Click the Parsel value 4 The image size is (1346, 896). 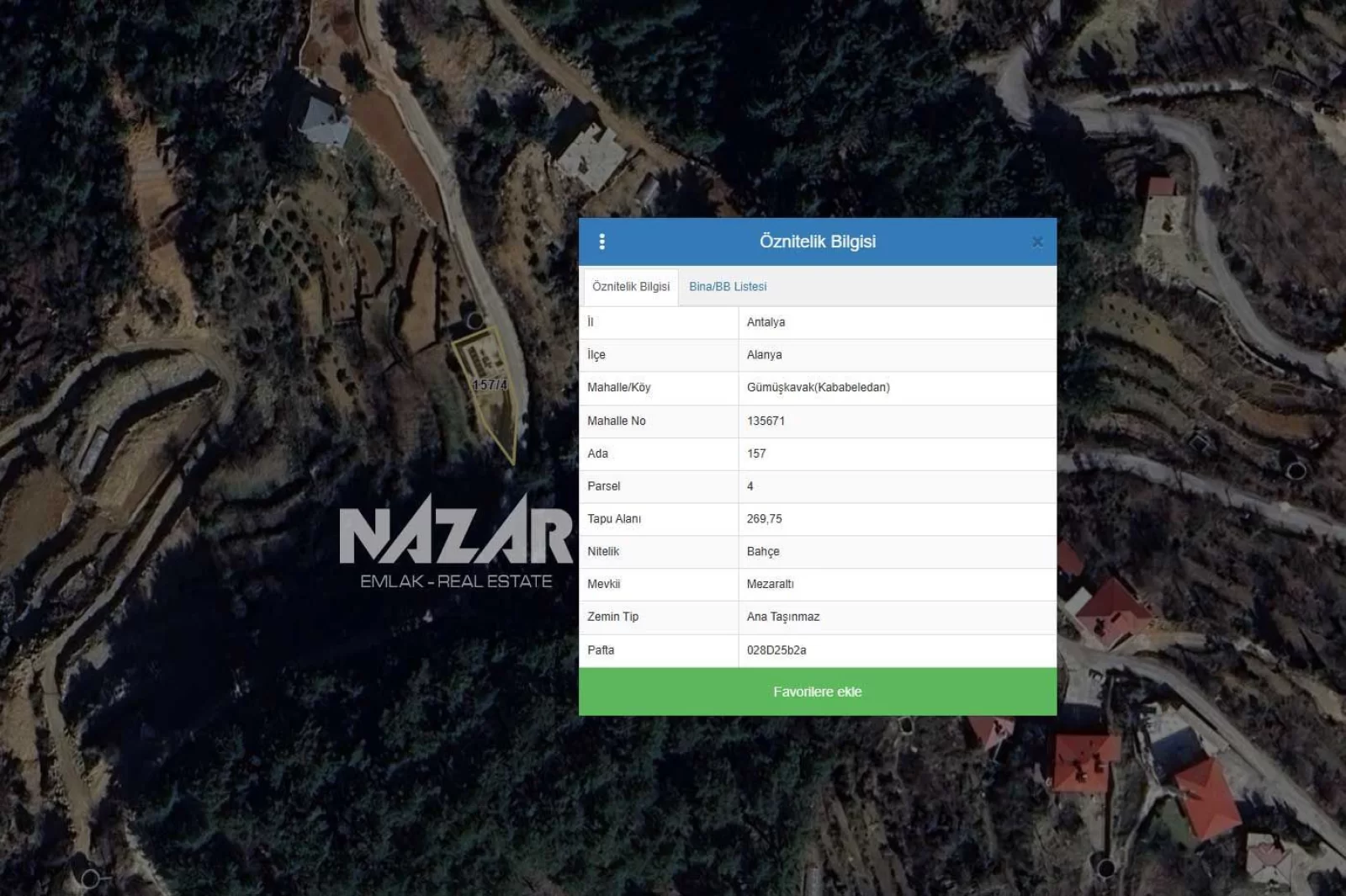pos(750,486)
